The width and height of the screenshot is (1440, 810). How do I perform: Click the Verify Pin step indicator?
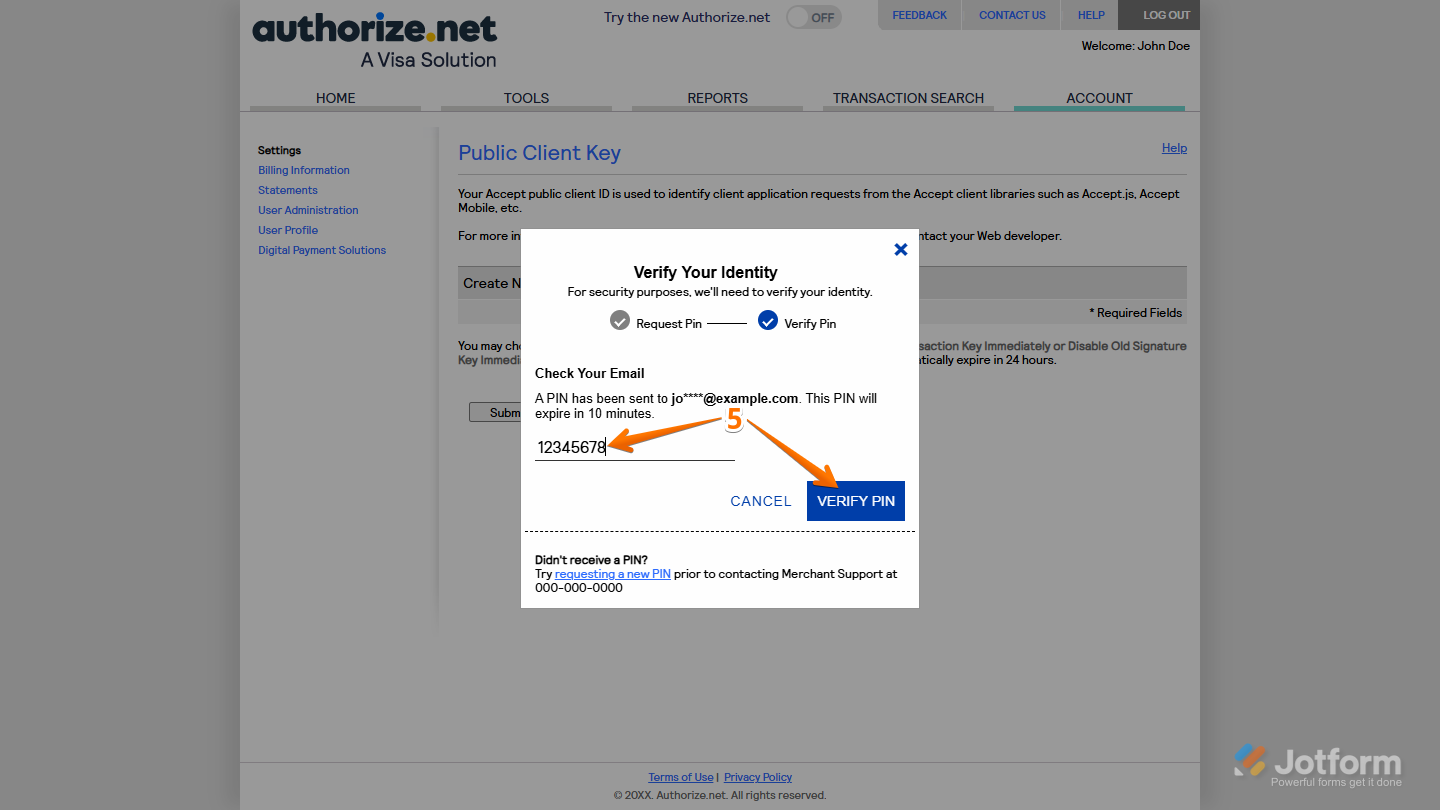[767, 321]
